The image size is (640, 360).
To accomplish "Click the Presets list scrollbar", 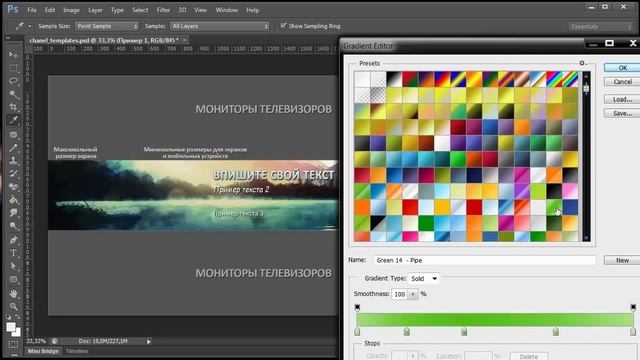I will click(586, 156).
